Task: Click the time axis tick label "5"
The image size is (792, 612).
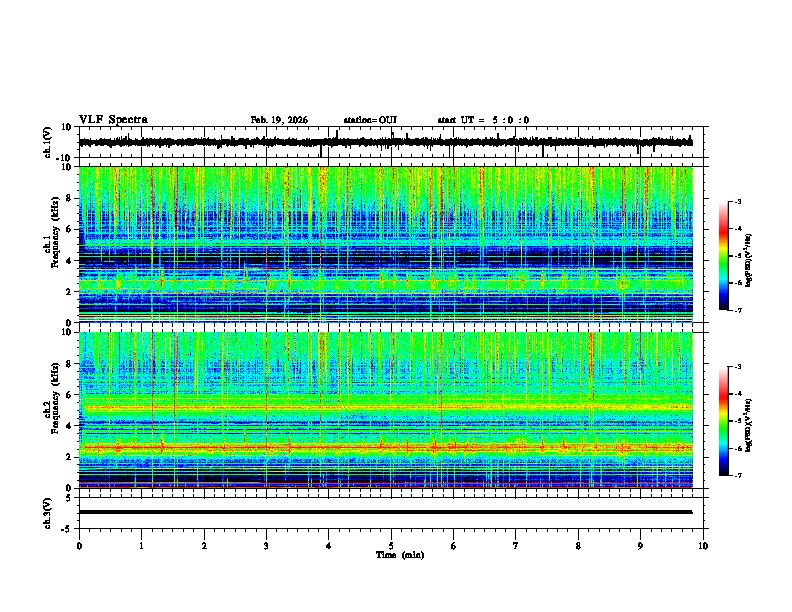Action: [391, 546]
